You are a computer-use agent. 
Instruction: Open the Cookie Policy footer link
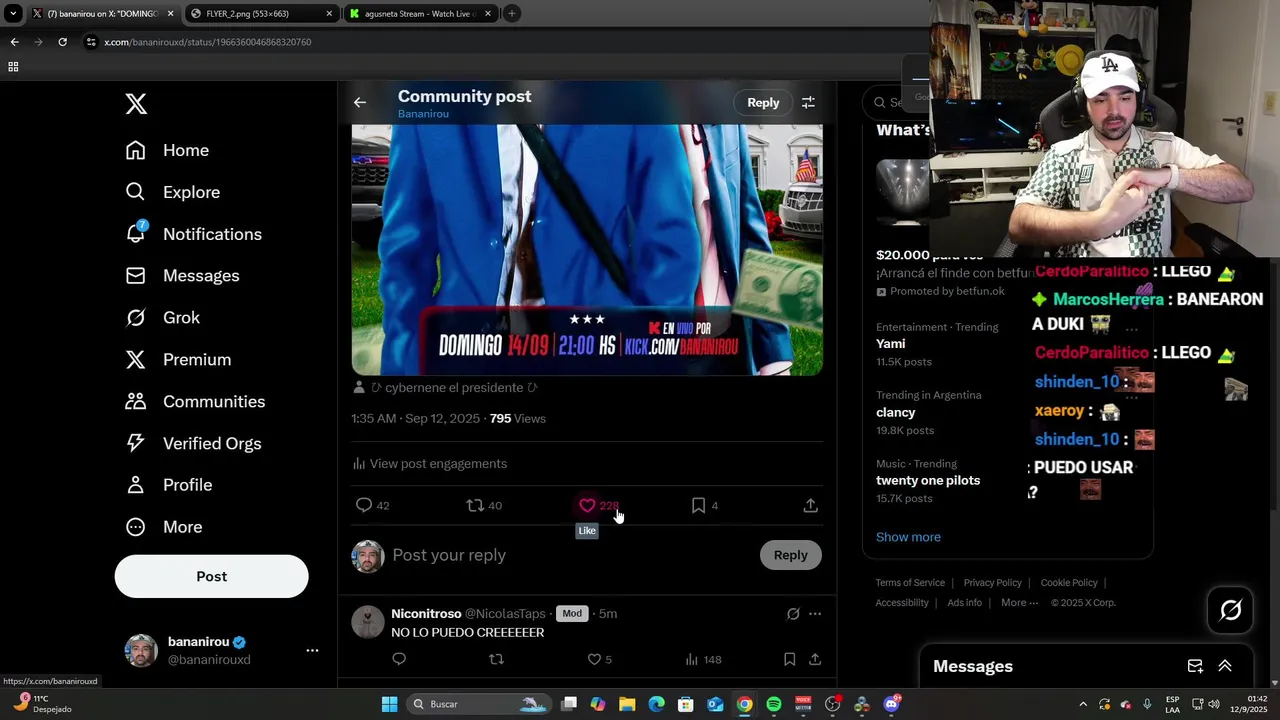[x=1069, y=583]
